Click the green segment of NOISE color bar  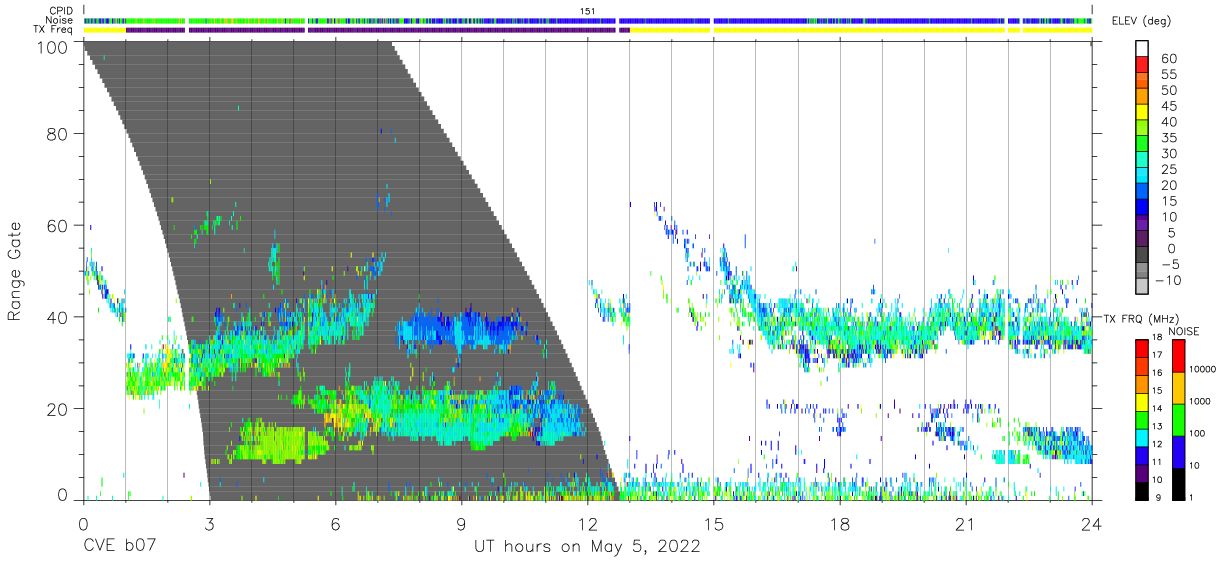[x=1178, y=419]
